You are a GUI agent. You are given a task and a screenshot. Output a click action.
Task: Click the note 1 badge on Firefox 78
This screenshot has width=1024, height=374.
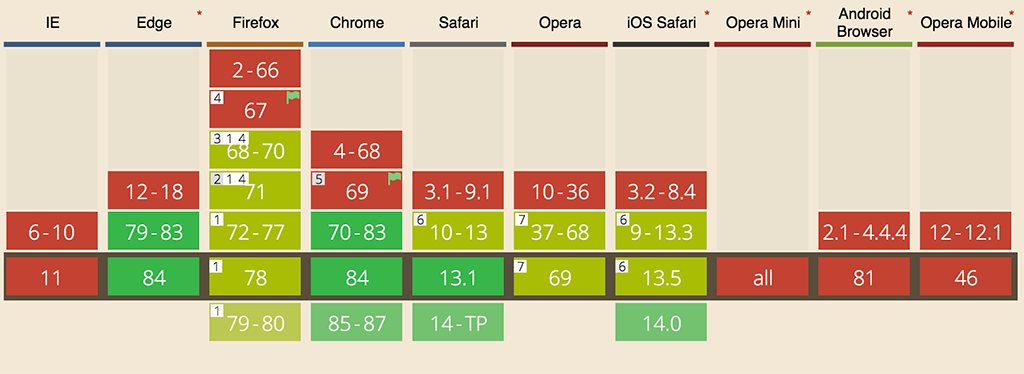(x=217, y=265)
